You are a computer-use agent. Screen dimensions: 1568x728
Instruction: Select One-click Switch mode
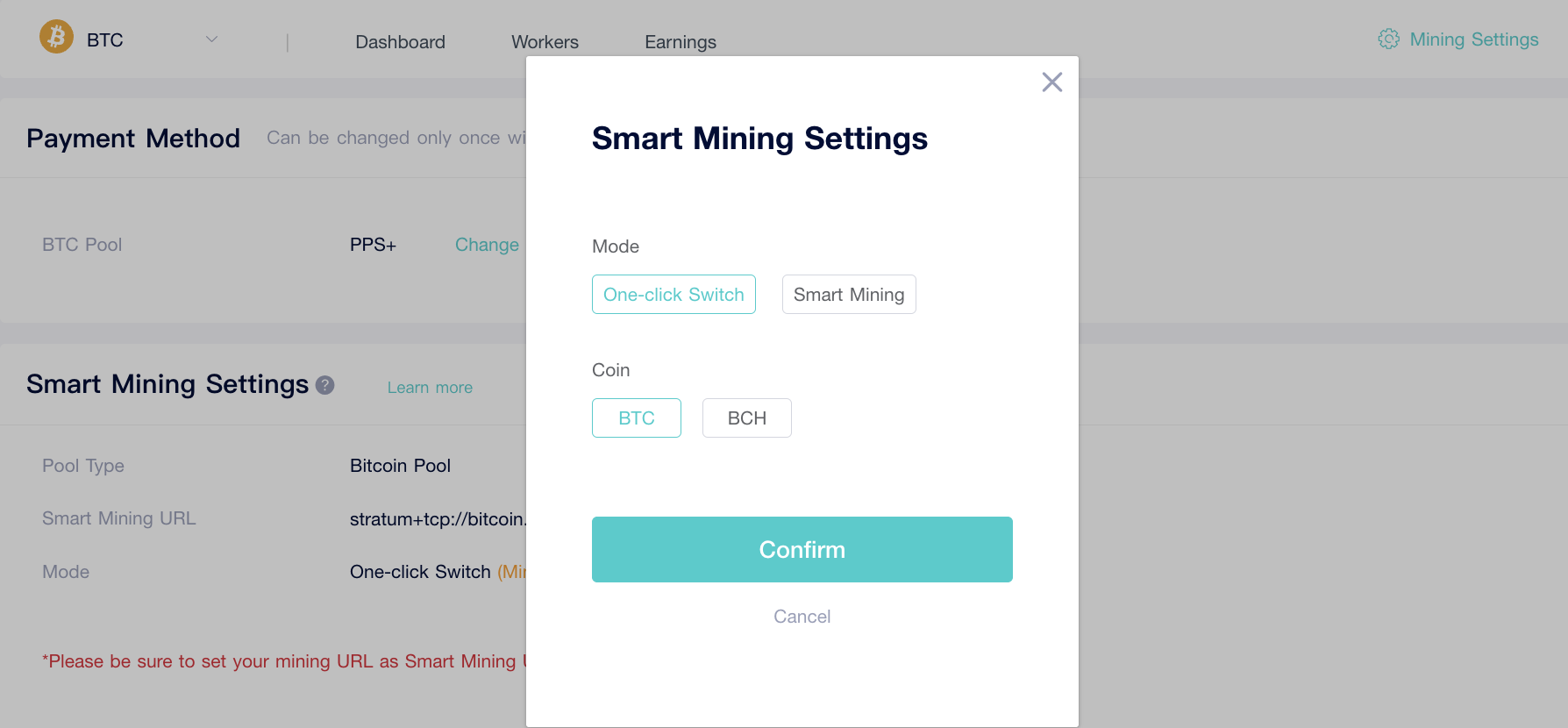coord(674,295)
